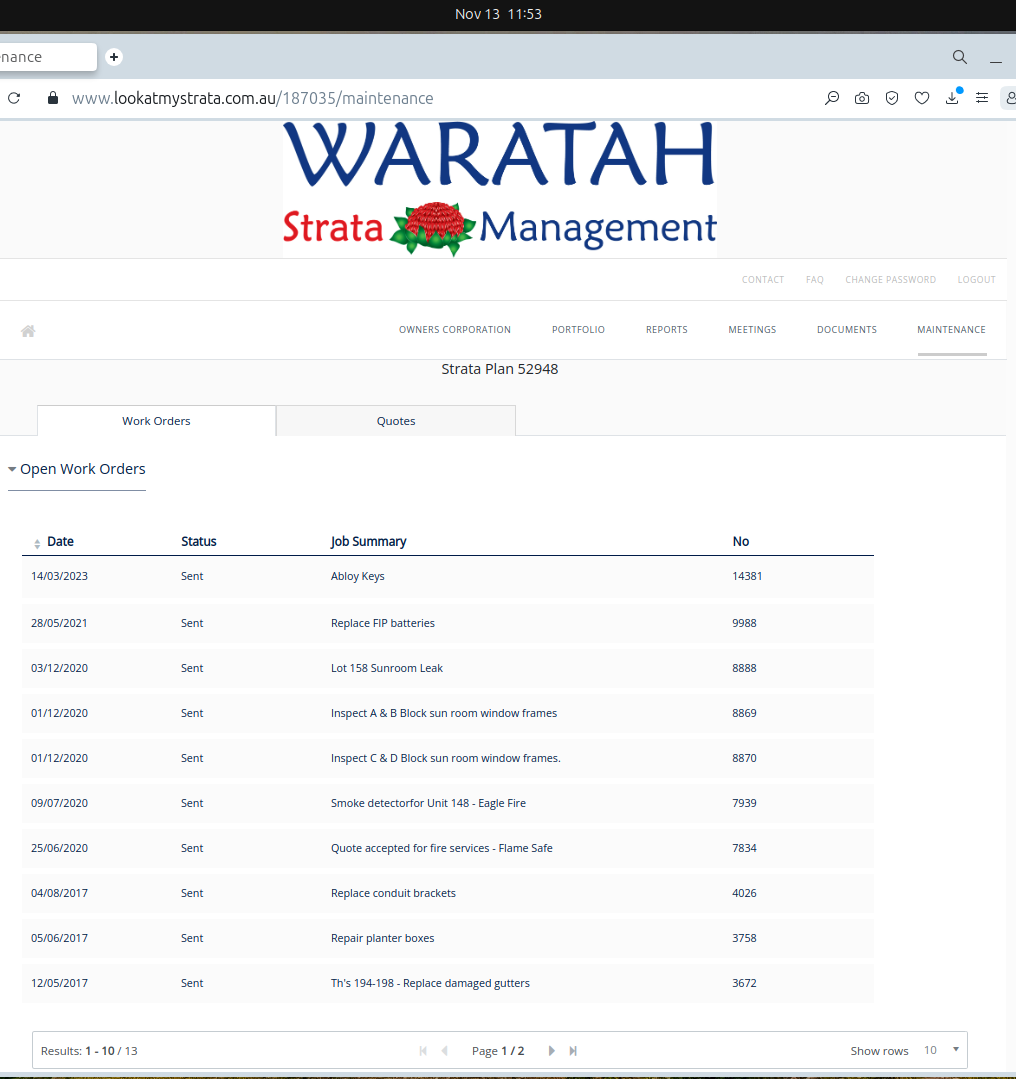The image size is (1016, 1079).
Task: Open the Reports menu
Action: (666, 330)
